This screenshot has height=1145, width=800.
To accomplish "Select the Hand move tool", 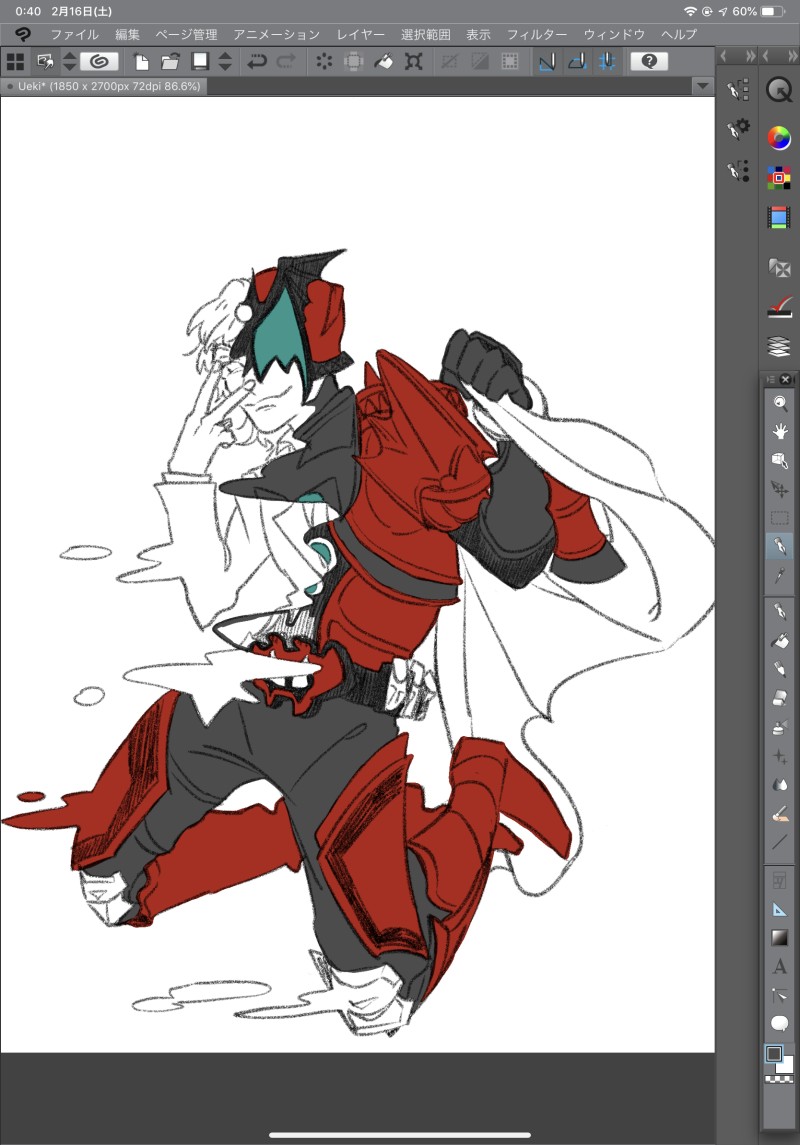I will (x=780, y=432).
